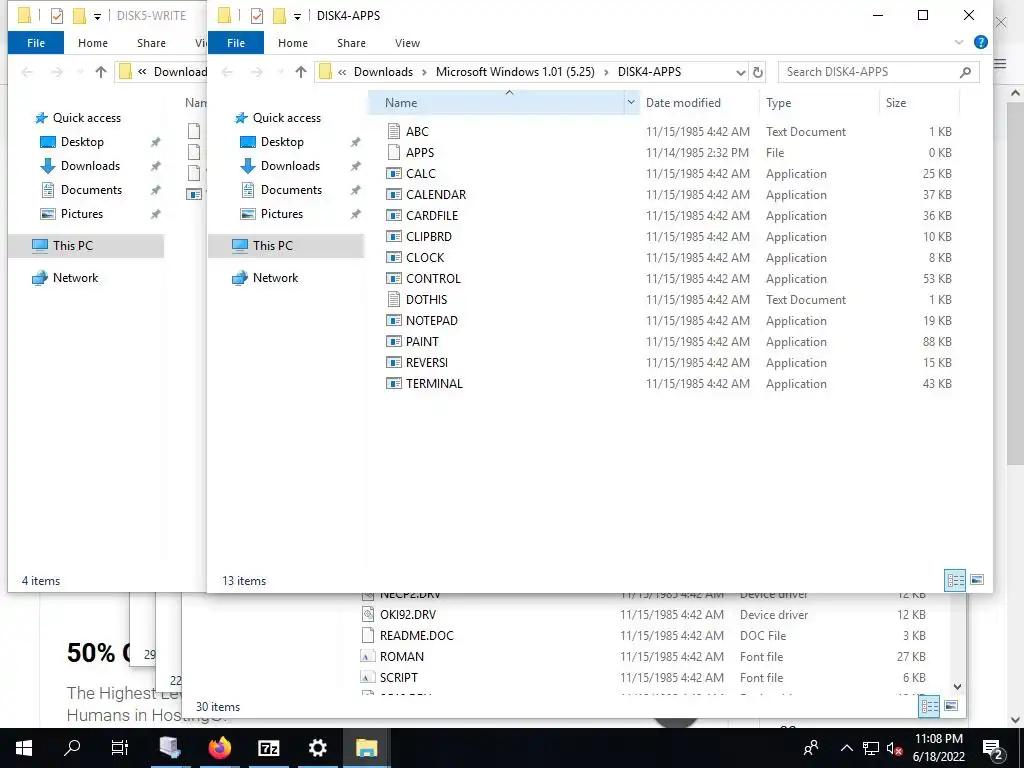This screenshot has height=768, width=1024.
Task: Sort by the Type column header
Action: coord(778,103)
